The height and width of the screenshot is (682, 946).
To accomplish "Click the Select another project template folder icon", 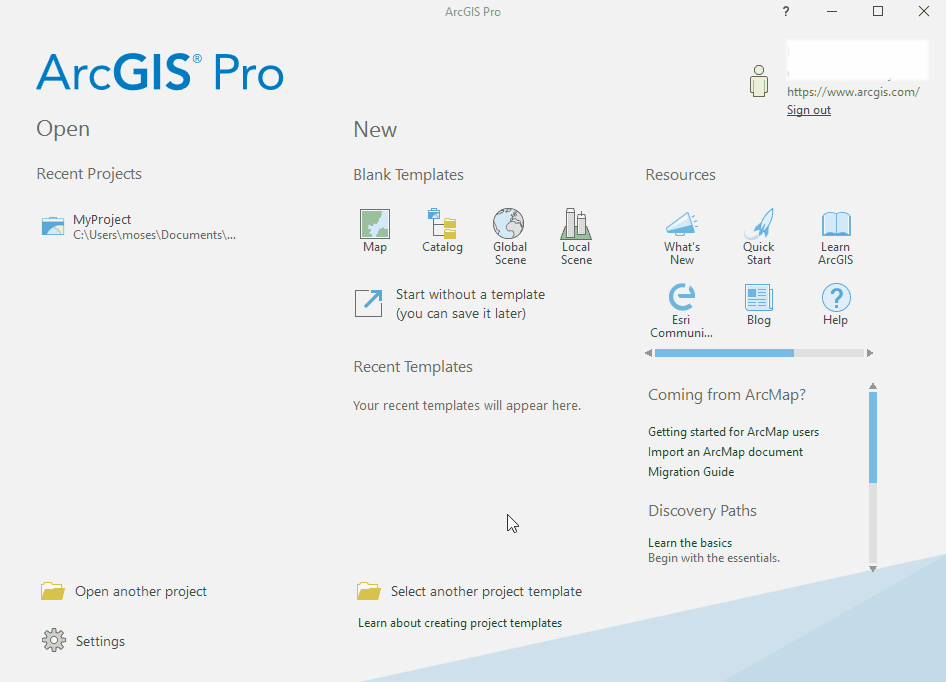I will [x=369, y=591].
